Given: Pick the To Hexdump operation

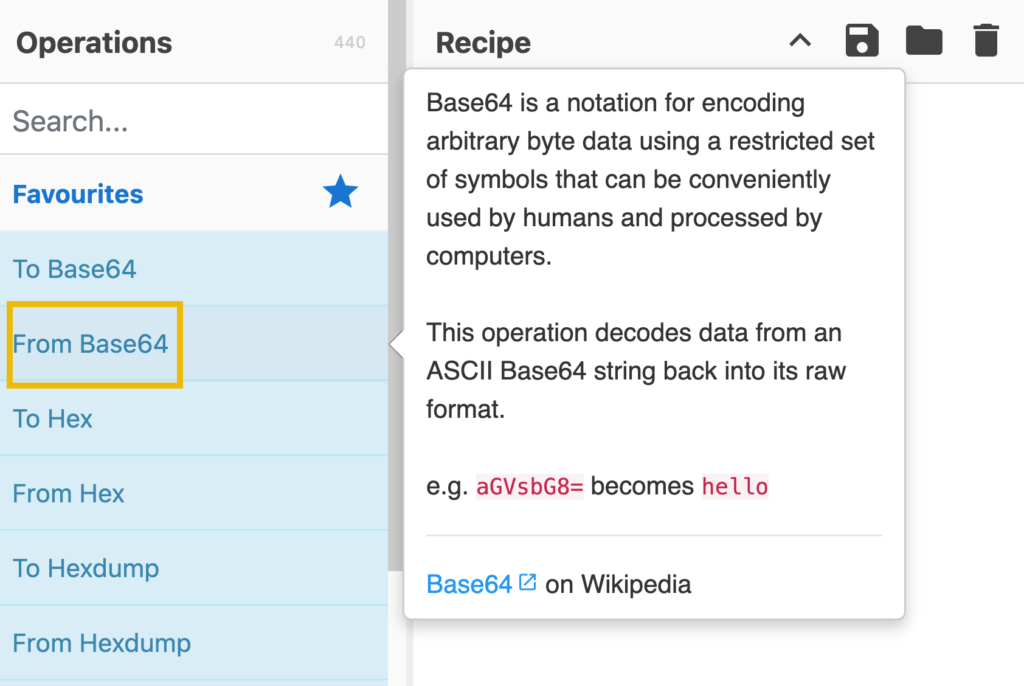Looking at the screenshot, I should pyautogui.click(x=194, y=568).
